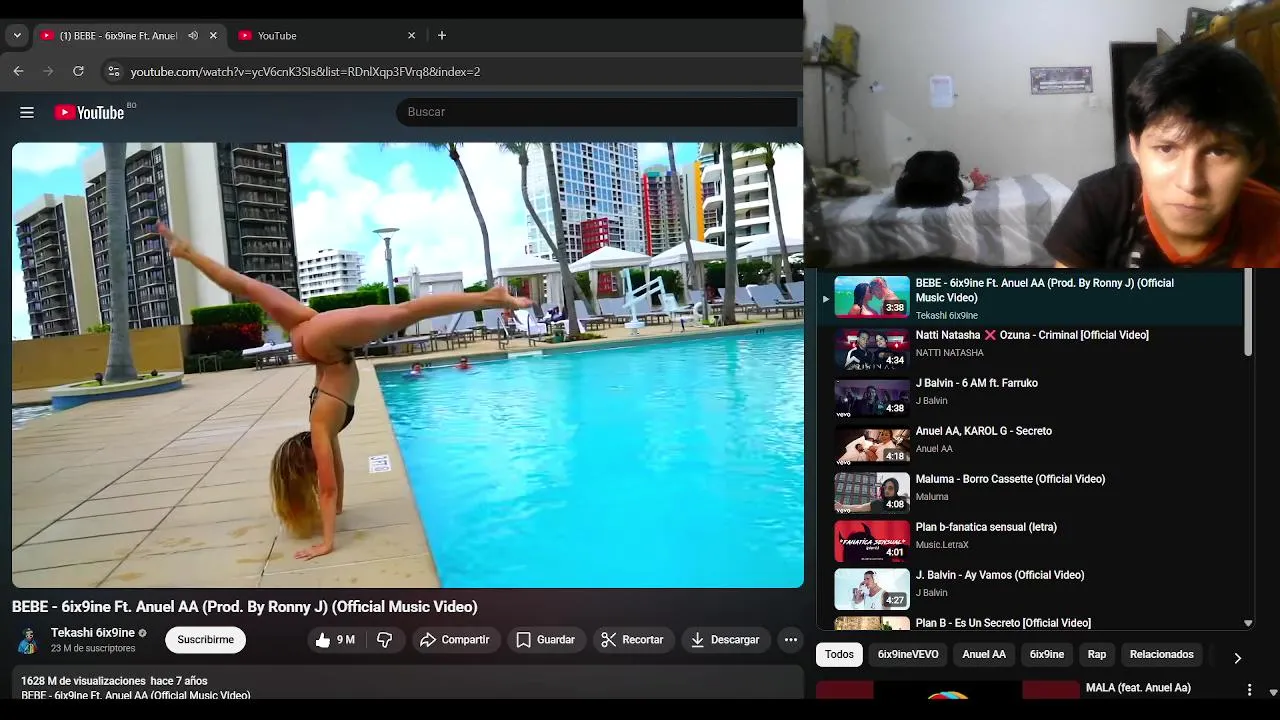Show more filter chips with right chevron
This screenshot has height=720, width=1280.
(x=1237, y=657)
